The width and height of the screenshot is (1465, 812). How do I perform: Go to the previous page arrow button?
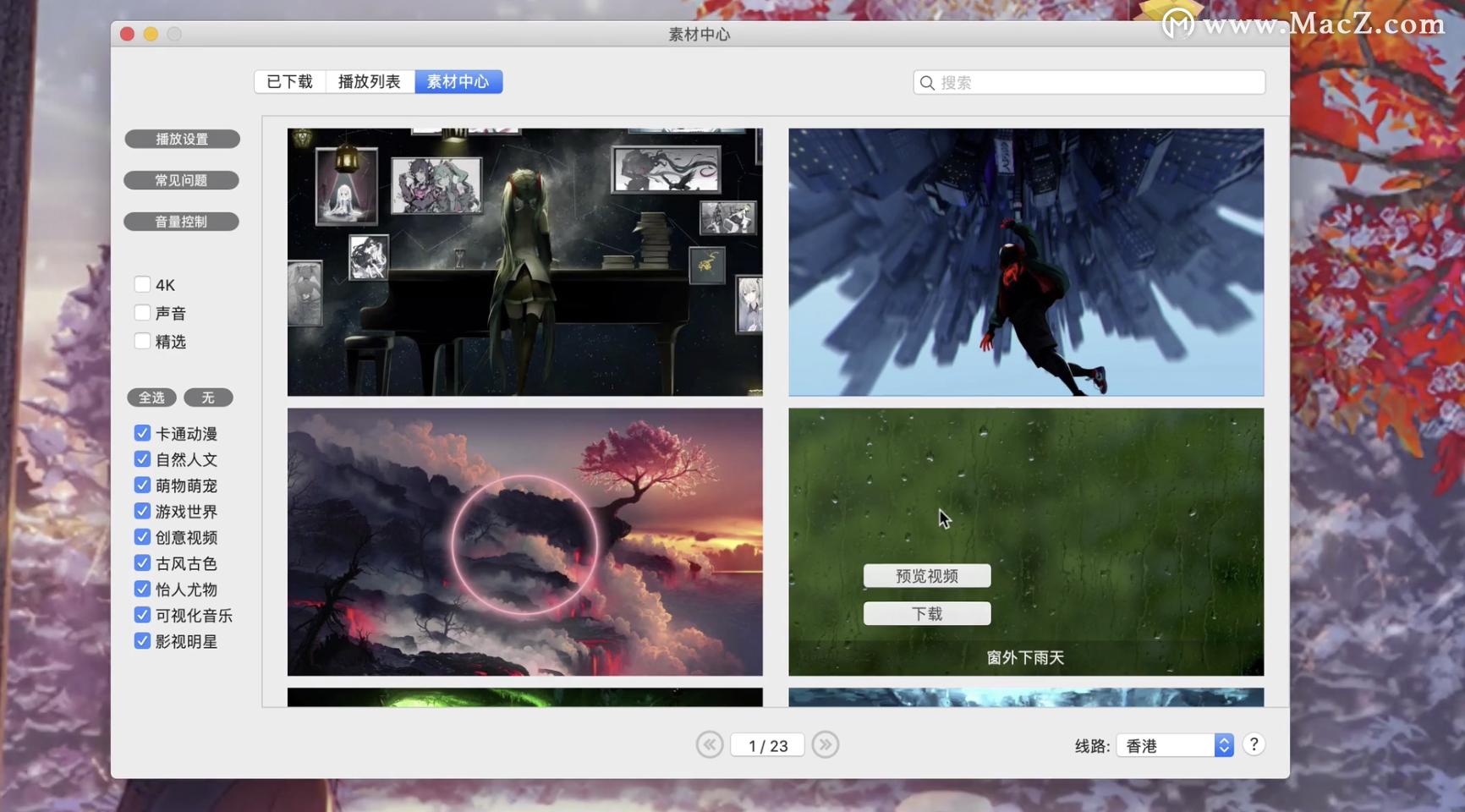tap(710, 744)
